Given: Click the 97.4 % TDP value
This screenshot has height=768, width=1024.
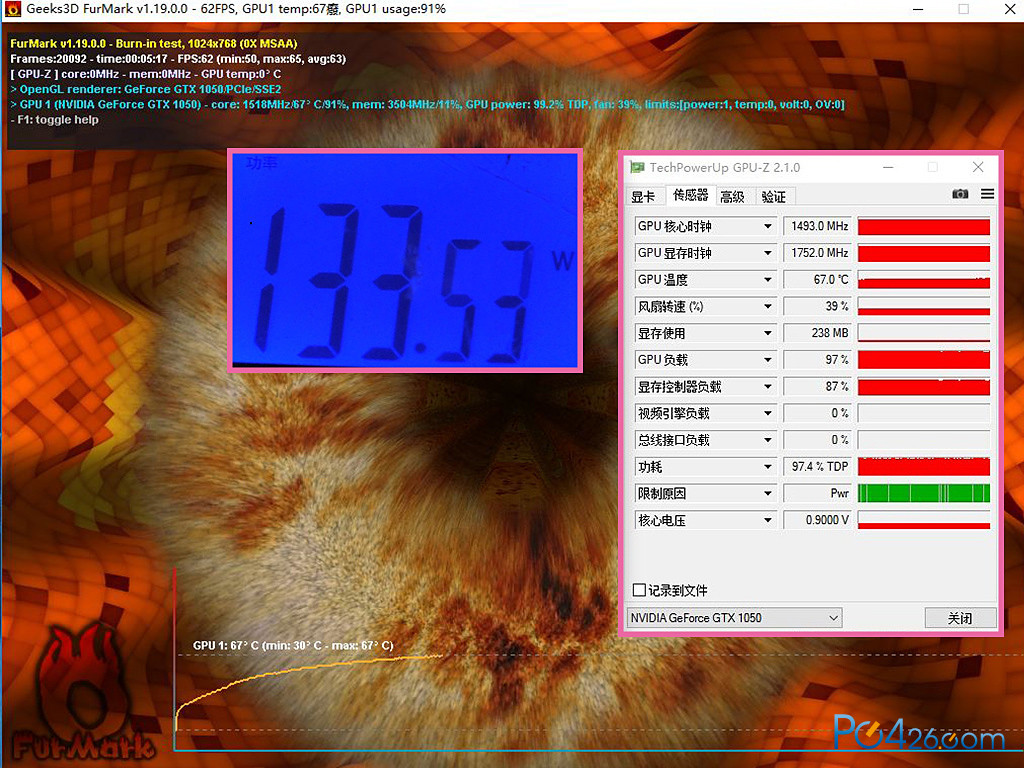Looking at the screenshot, I should point(818,468).
